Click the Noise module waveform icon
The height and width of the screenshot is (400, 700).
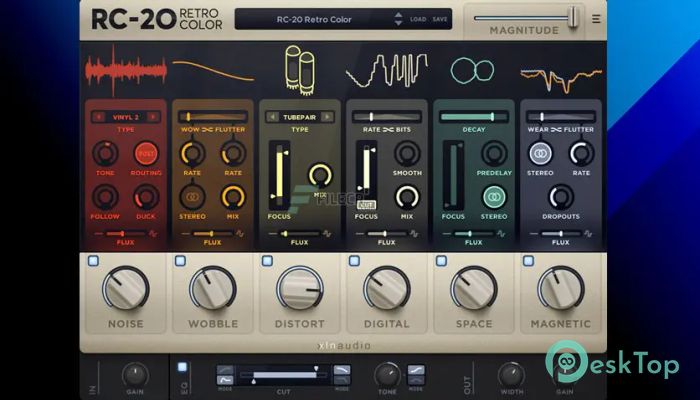pos(125,71)
